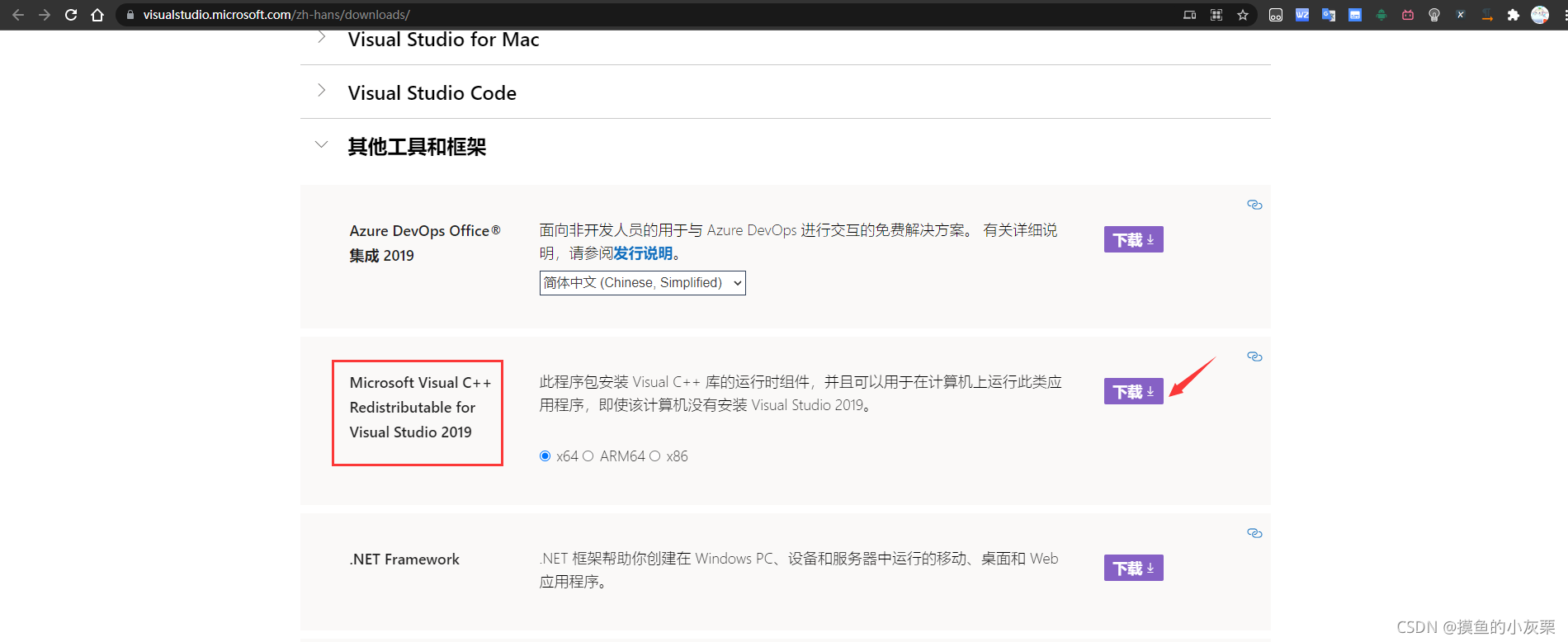Click the orange paragraph arrow extension

click(1486, 15)
